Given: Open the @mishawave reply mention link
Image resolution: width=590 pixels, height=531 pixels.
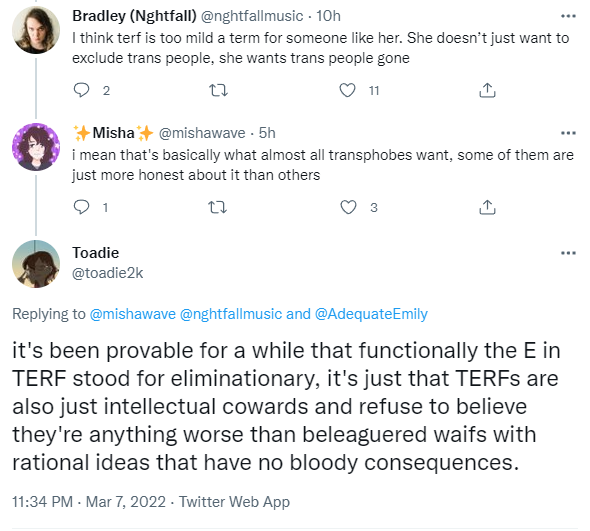Looking at the screenshot, I should 132,314.
